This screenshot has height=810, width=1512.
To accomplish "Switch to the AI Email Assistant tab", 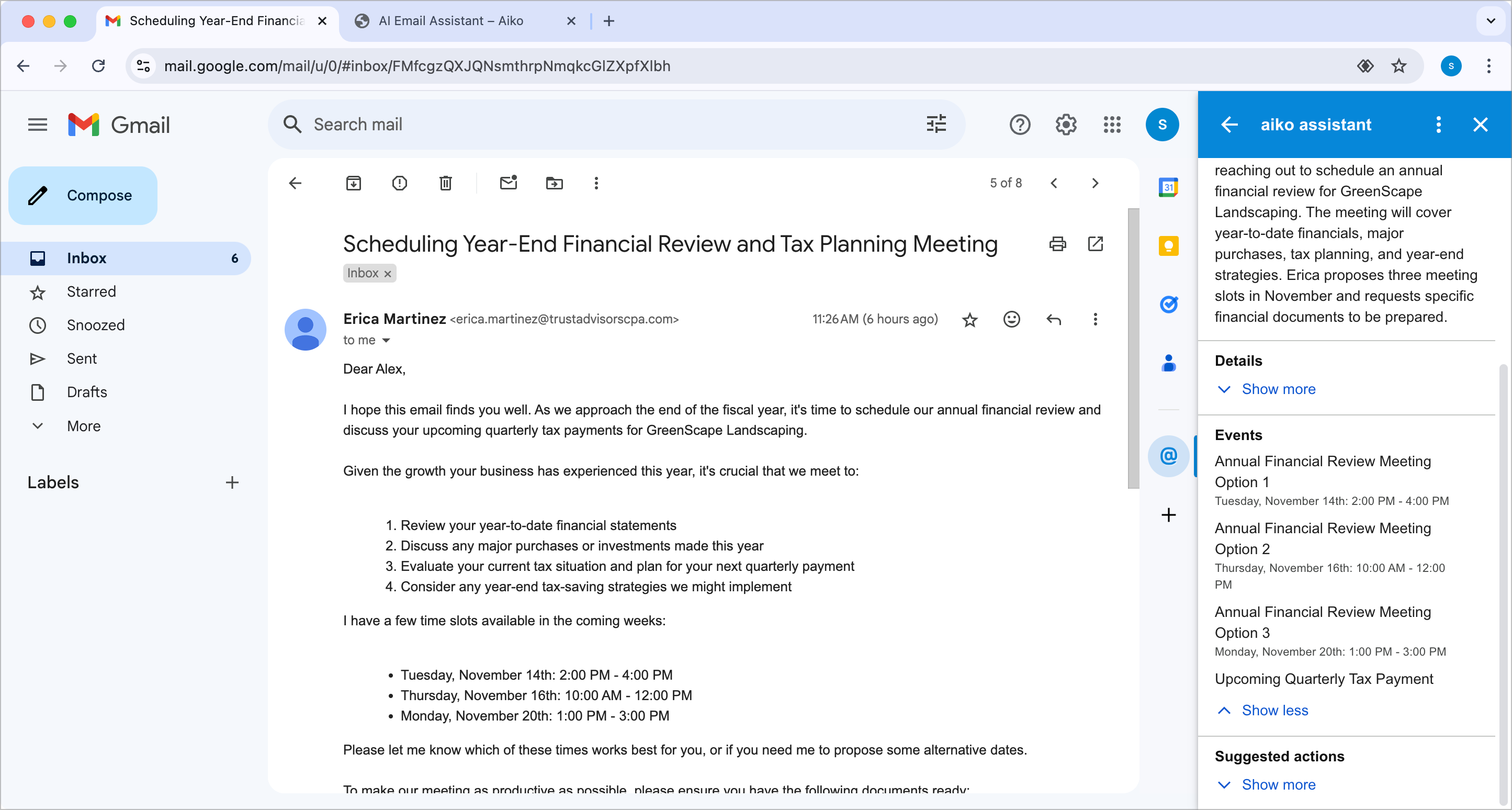I will pyautogui.click(x=451, y=20).
